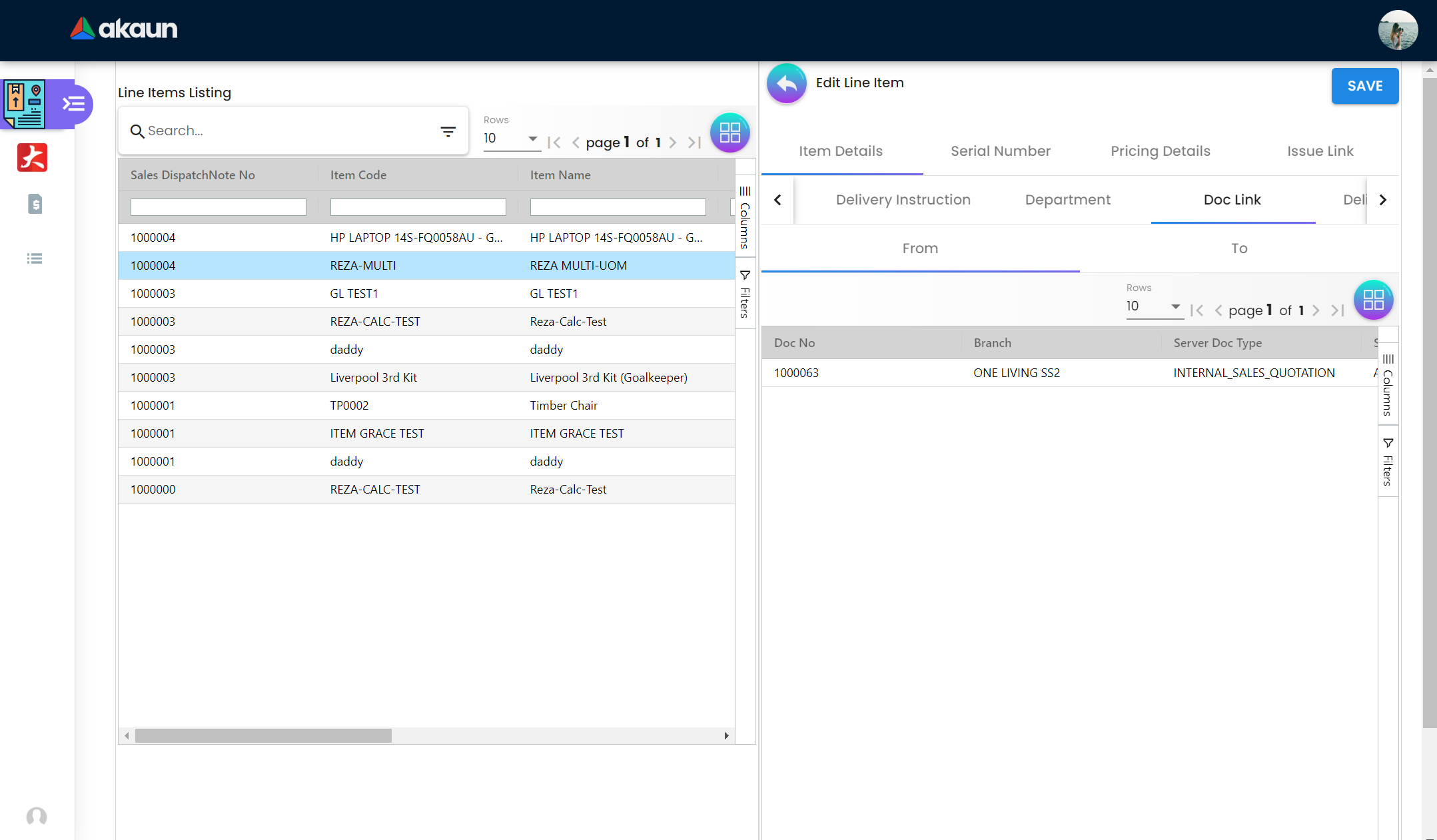Toggle Columns panel in Line Items Listing

(x=745, y=218)
